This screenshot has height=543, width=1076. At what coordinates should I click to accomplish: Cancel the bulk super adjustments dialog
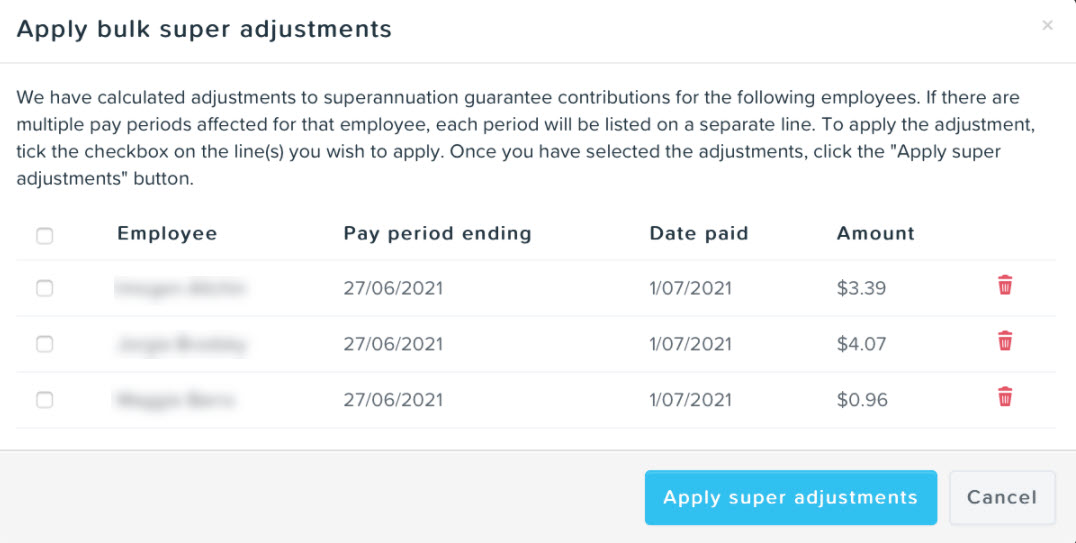1002,498
